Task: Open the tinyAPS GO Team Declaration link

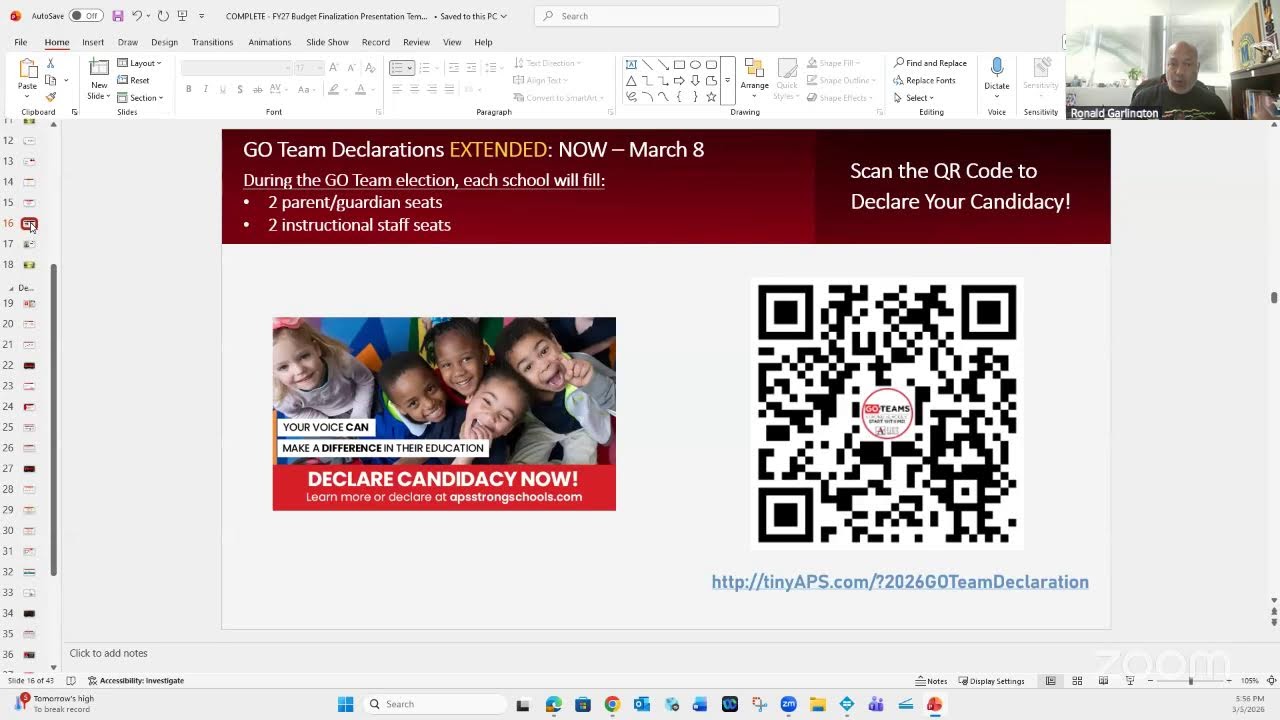Action: click(900, 582)
